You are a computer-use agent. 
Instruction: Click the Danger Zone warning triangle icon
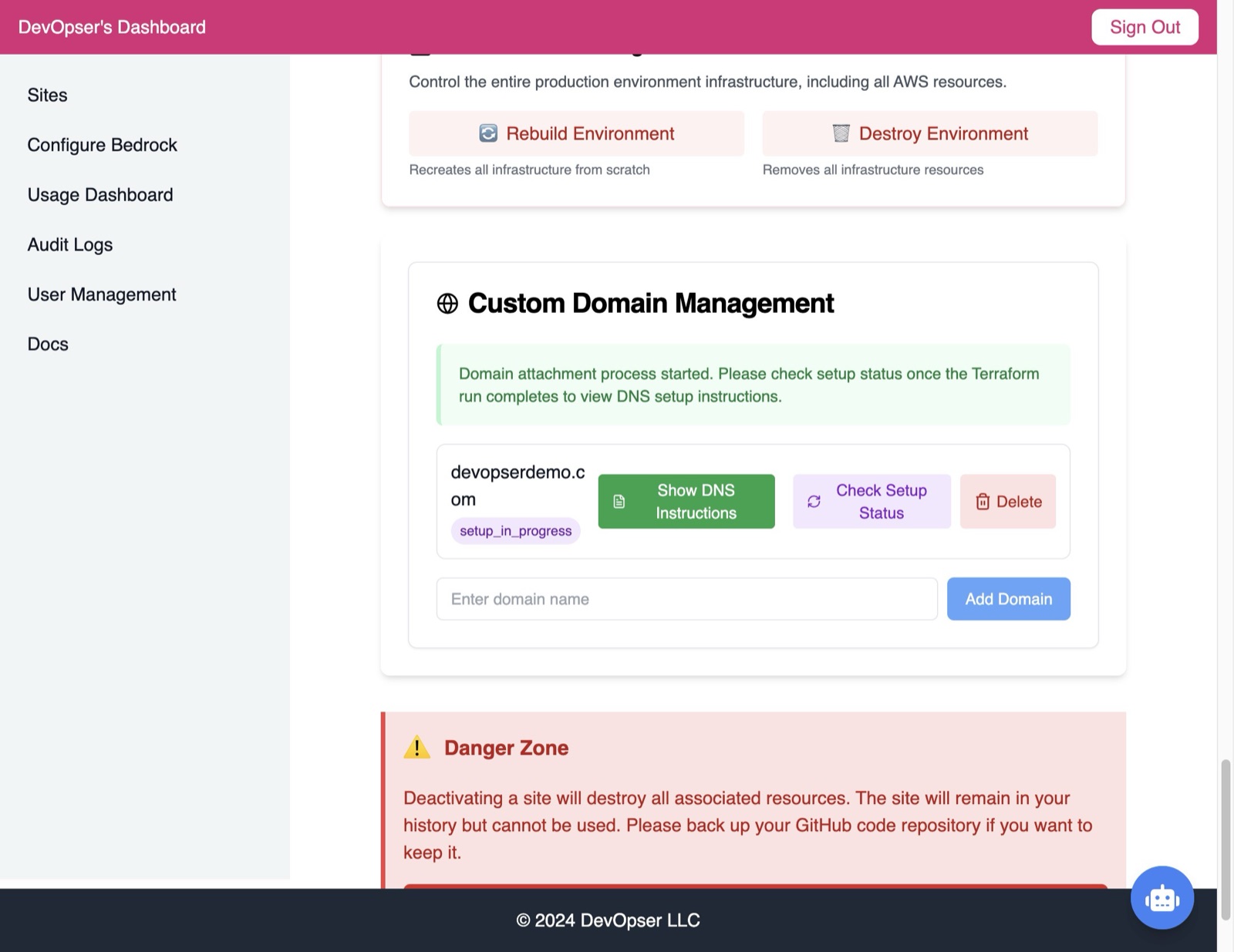pos(416,747)
